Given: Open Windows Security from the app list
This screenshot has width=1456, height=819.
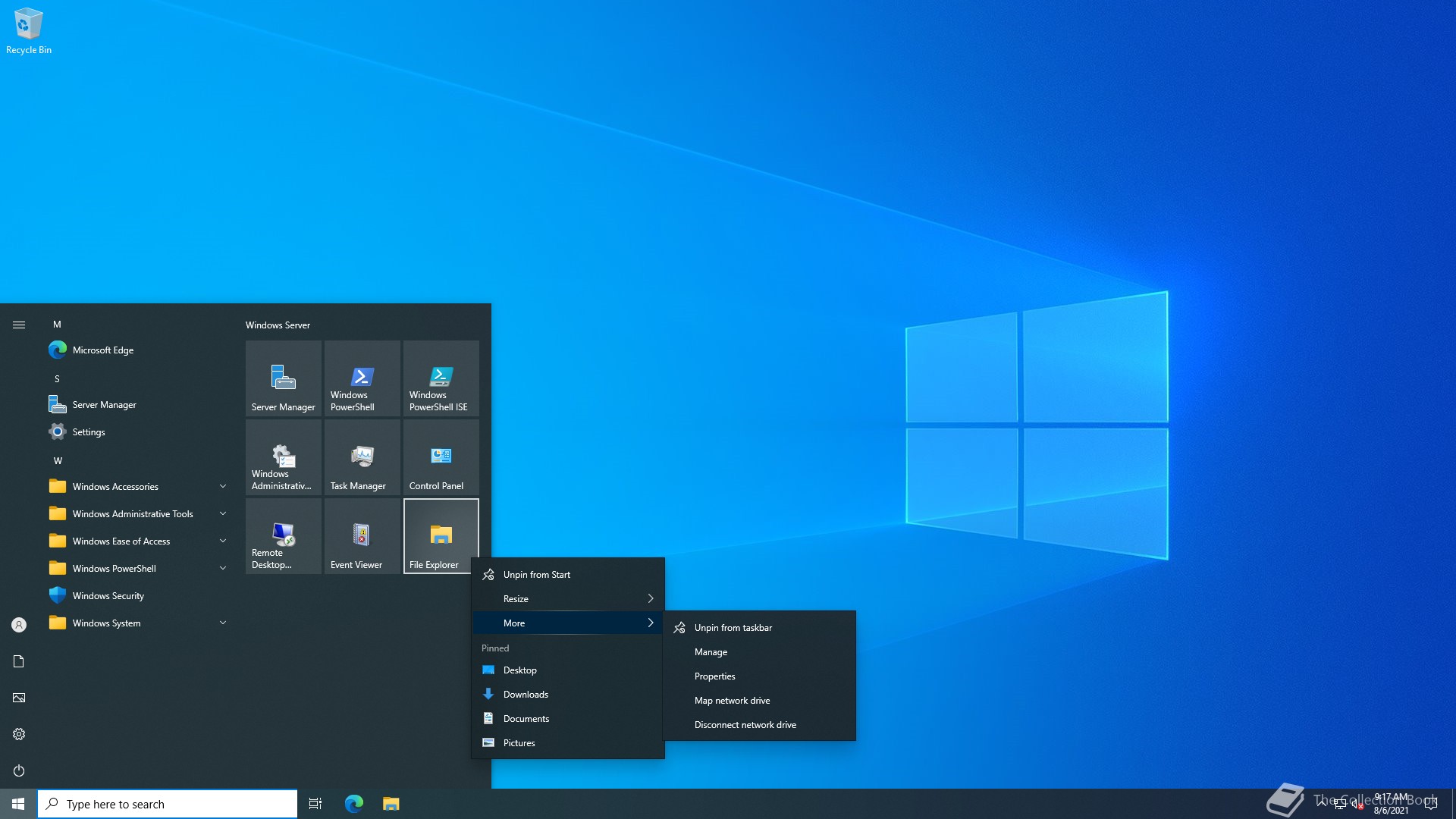Looking at the screenshot, I should 108,596.
